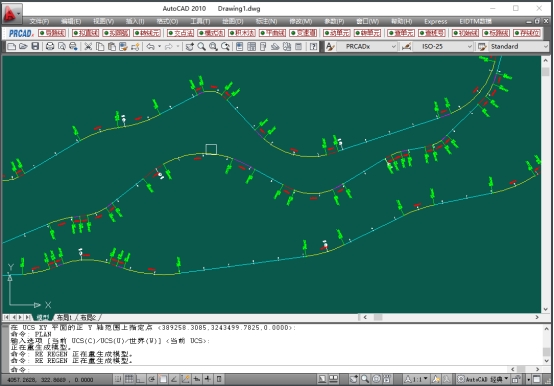This screenshot has width=554, height=386.
Task: Toggle Grid display in status bar
Action: (129, 379)
